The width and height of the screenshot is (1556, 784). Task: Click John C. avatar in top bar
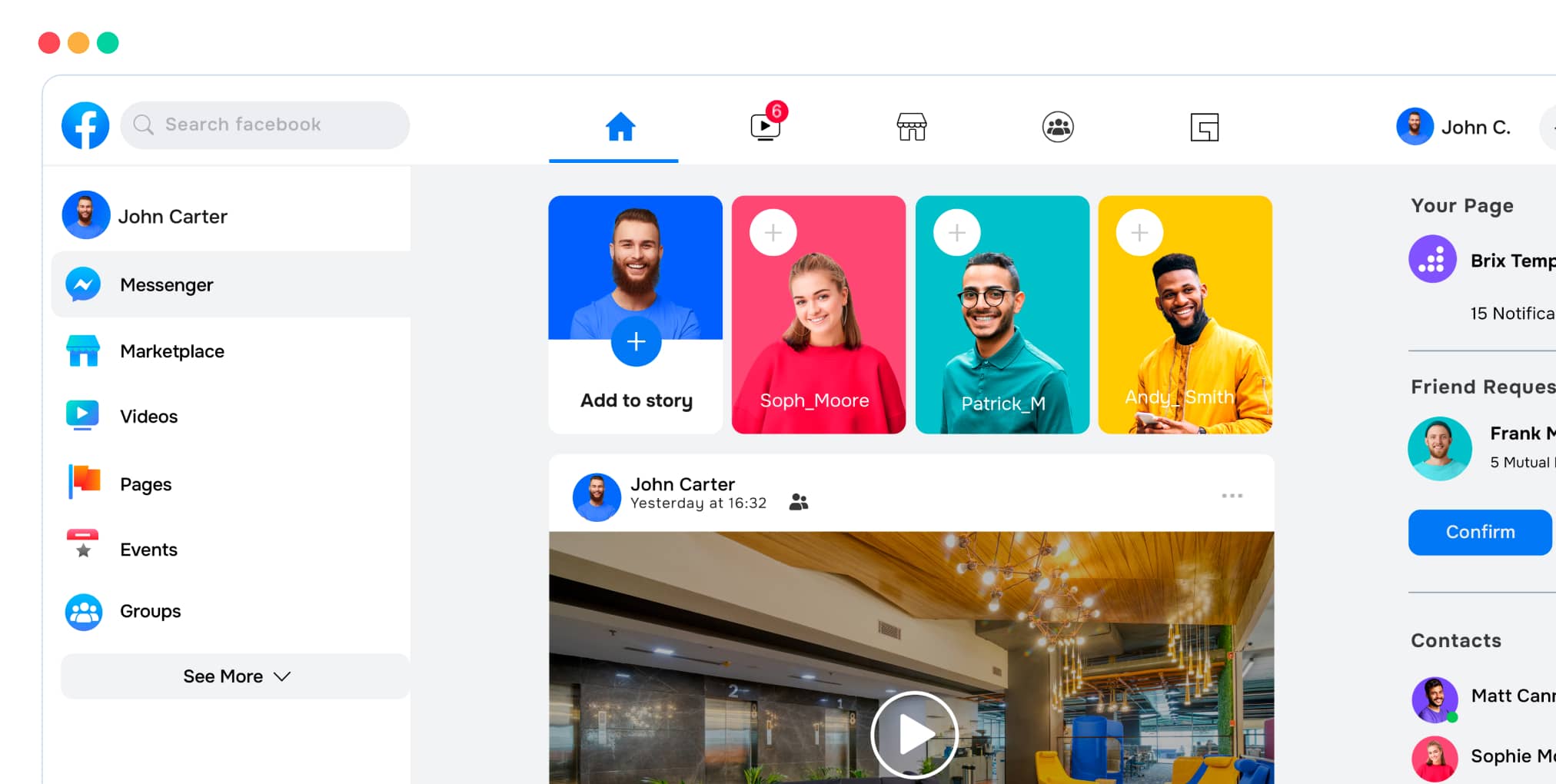pyautogui.click(x=1415, y=127)
